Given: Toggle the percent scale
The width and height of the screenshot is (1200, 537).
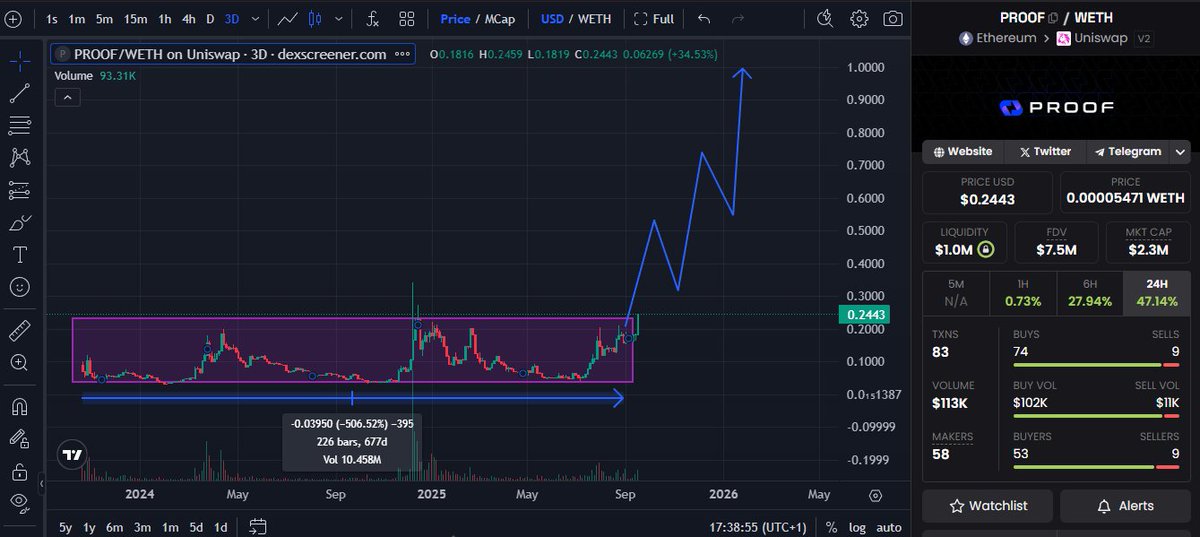Looking at the screenshot, I should pyautogui.click(x=831, y=527).
